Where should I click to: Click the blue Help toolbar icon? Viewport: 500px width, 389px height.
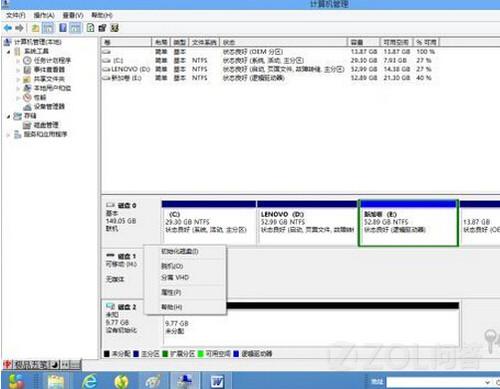(63, 28)
